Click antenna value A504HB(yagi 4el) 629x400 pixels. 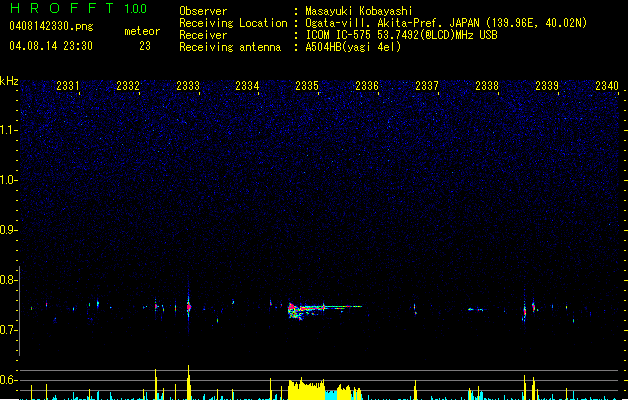[353, 47]
